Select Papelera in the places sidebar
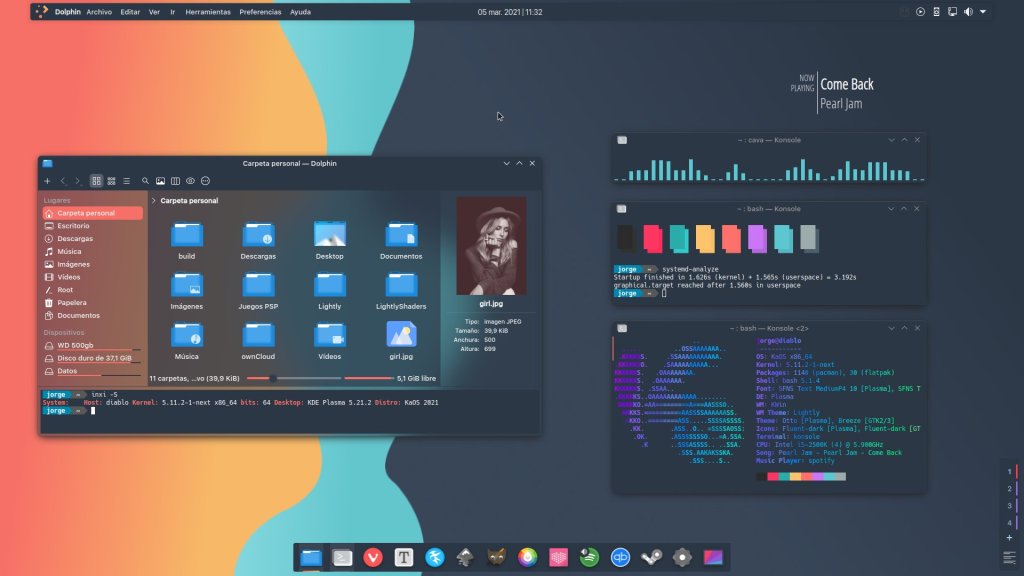This screenshot has width=1024, height=576. [x=71, y=302]
